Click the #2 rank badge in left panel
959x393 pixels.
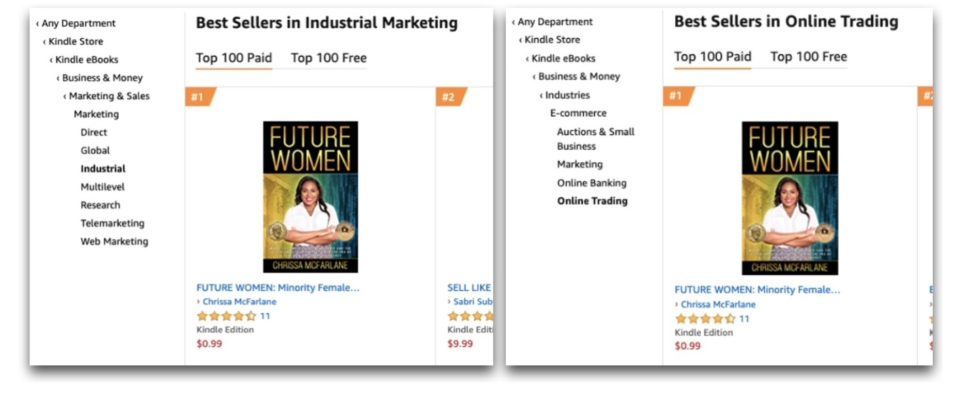pos(451,97)
